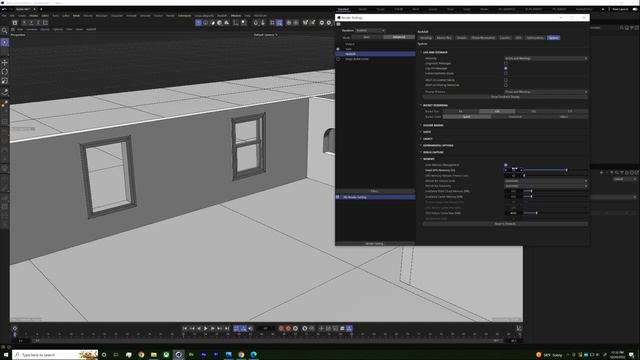
Task: Jump to the end of the timeline
Action: tap(227, 328)
